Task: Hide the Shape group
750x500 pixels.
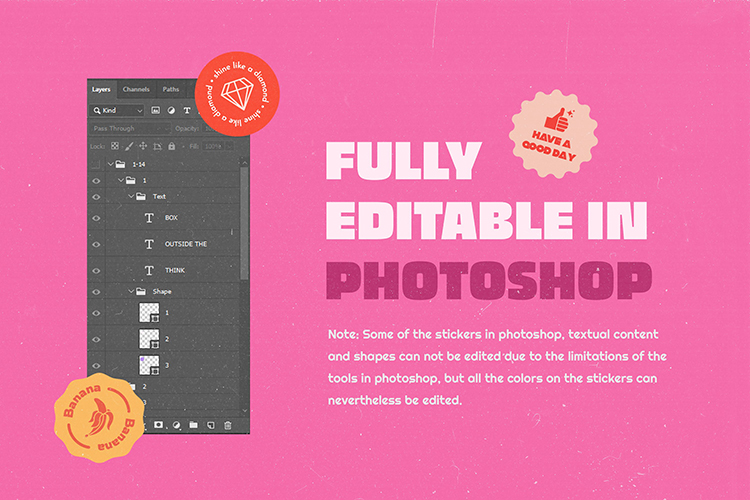Action: (x=96, y=292)
